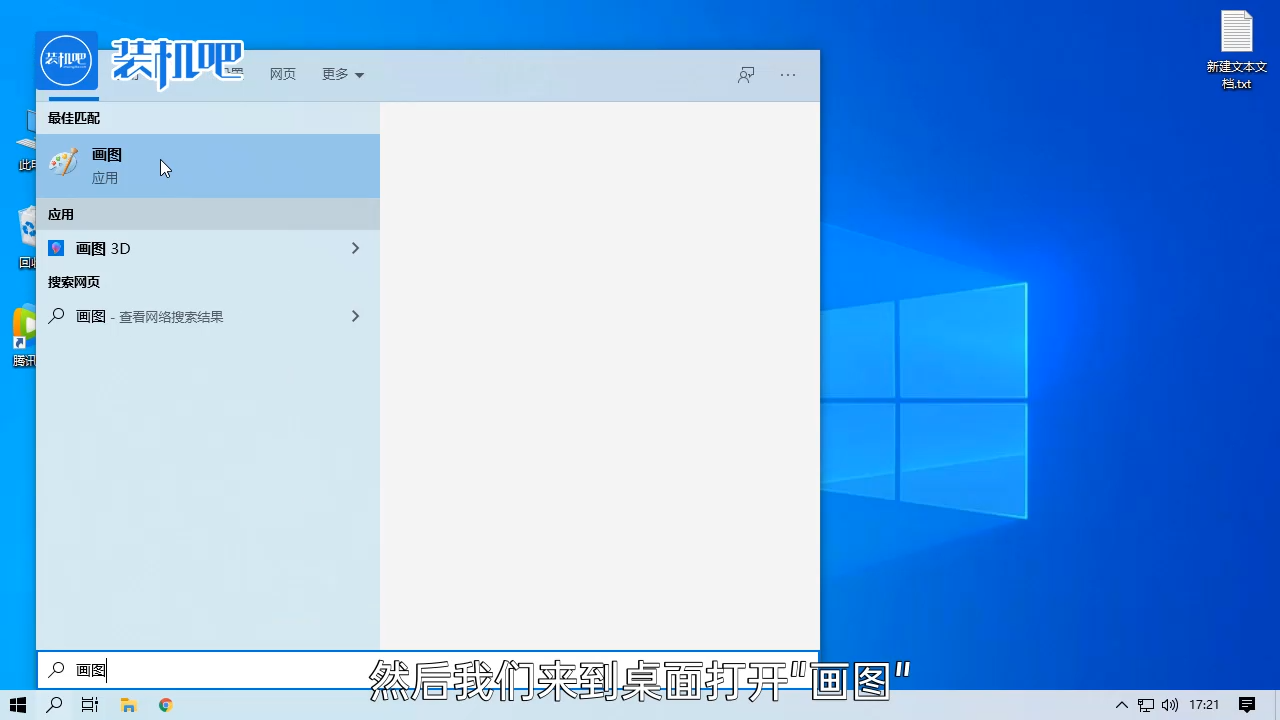
Task: Launch File Explorer from the taskbar
Action: point(128,705)
